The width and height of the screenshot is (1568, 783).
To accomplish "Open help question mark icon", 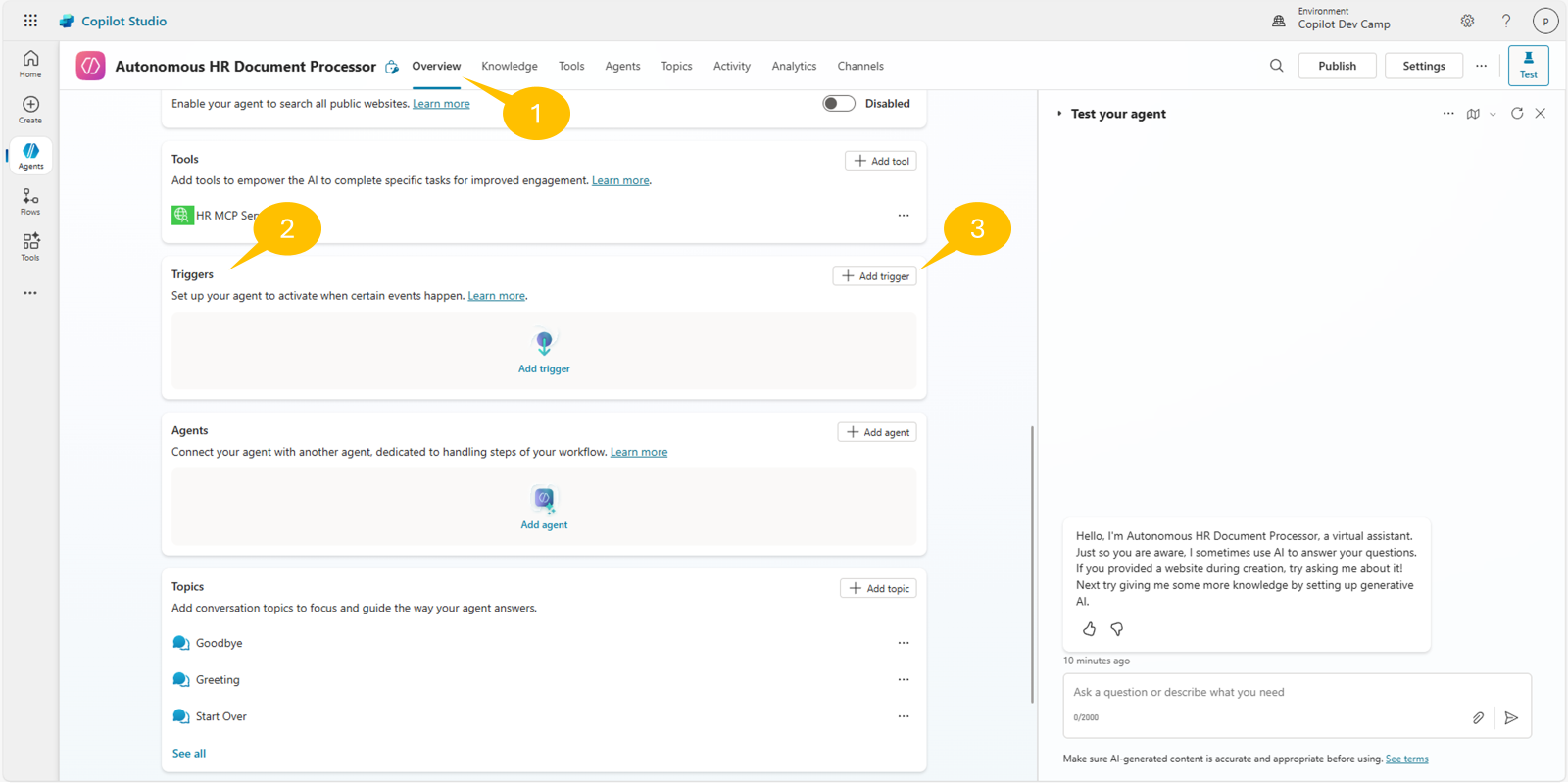I will pos(1506,21).
